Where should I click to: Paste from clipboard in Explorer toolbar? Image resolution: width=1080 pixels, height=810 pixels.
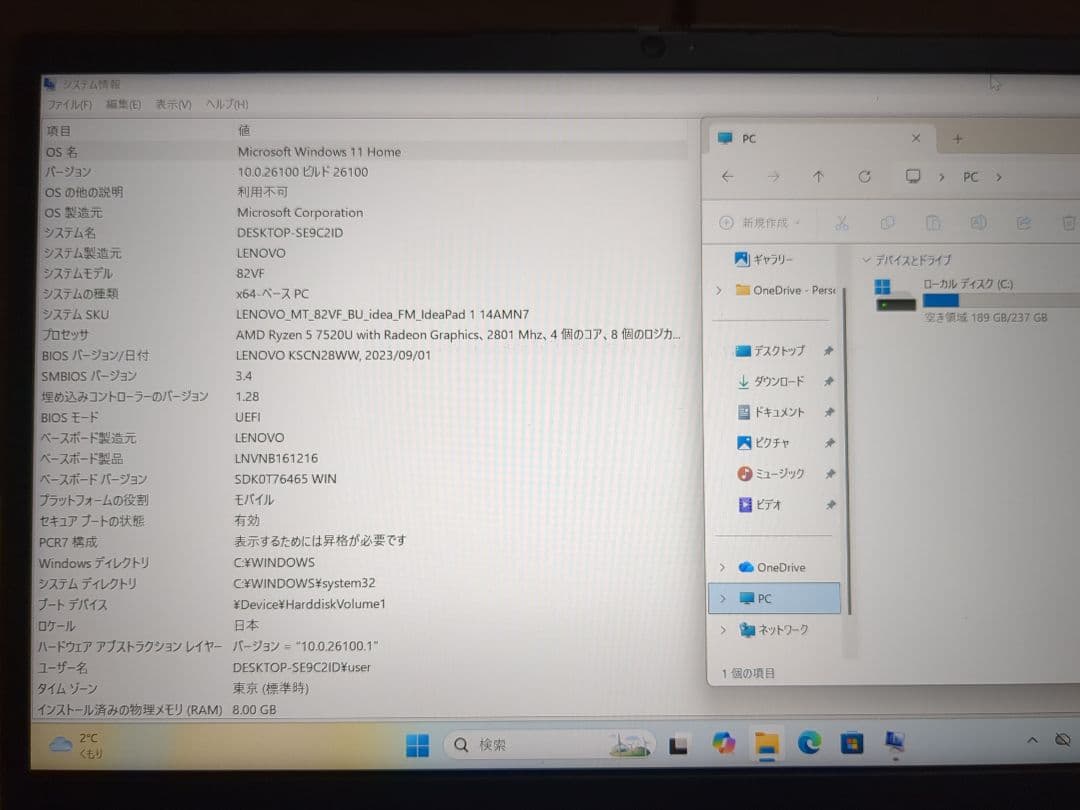point(933,222)
